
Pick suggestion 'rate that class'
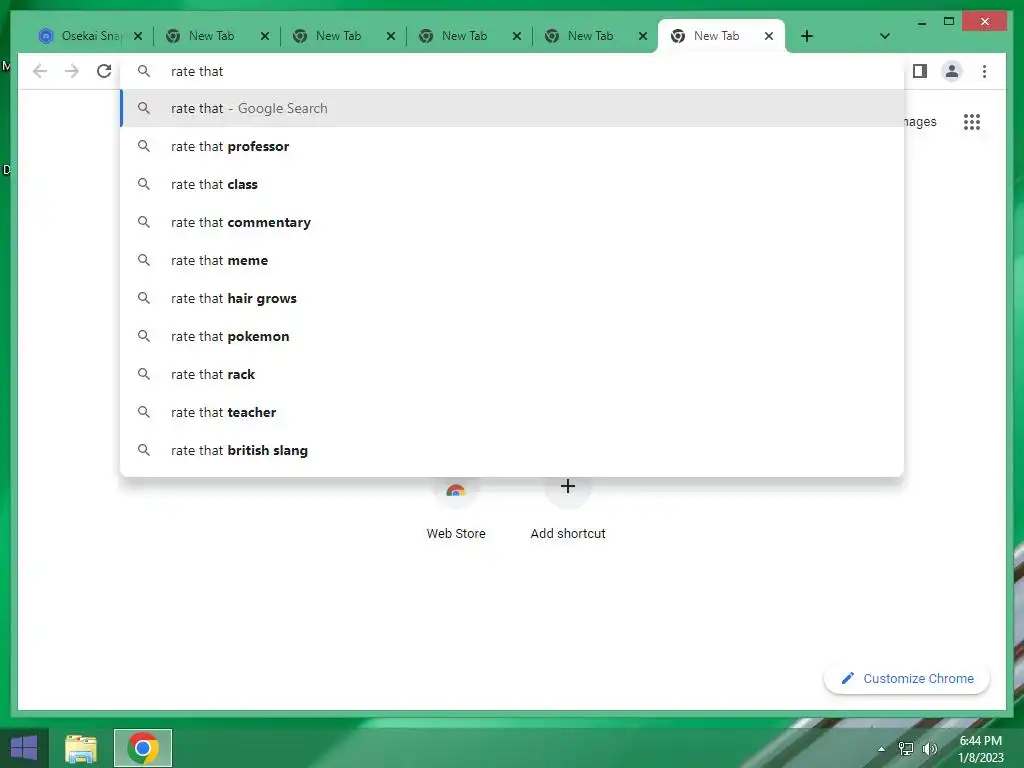point(513,184)
